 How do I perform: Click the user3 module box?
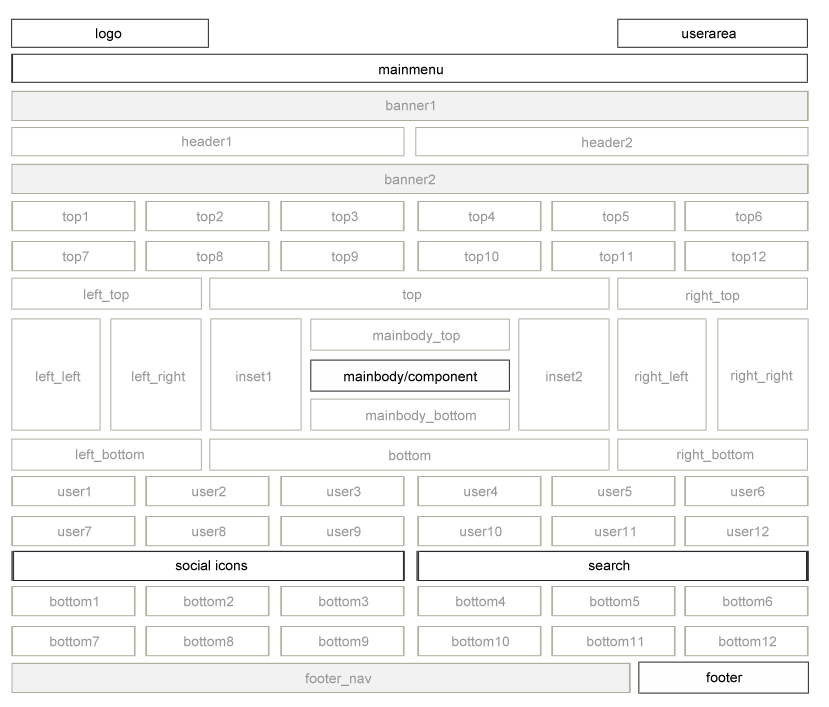pos(343,491)
